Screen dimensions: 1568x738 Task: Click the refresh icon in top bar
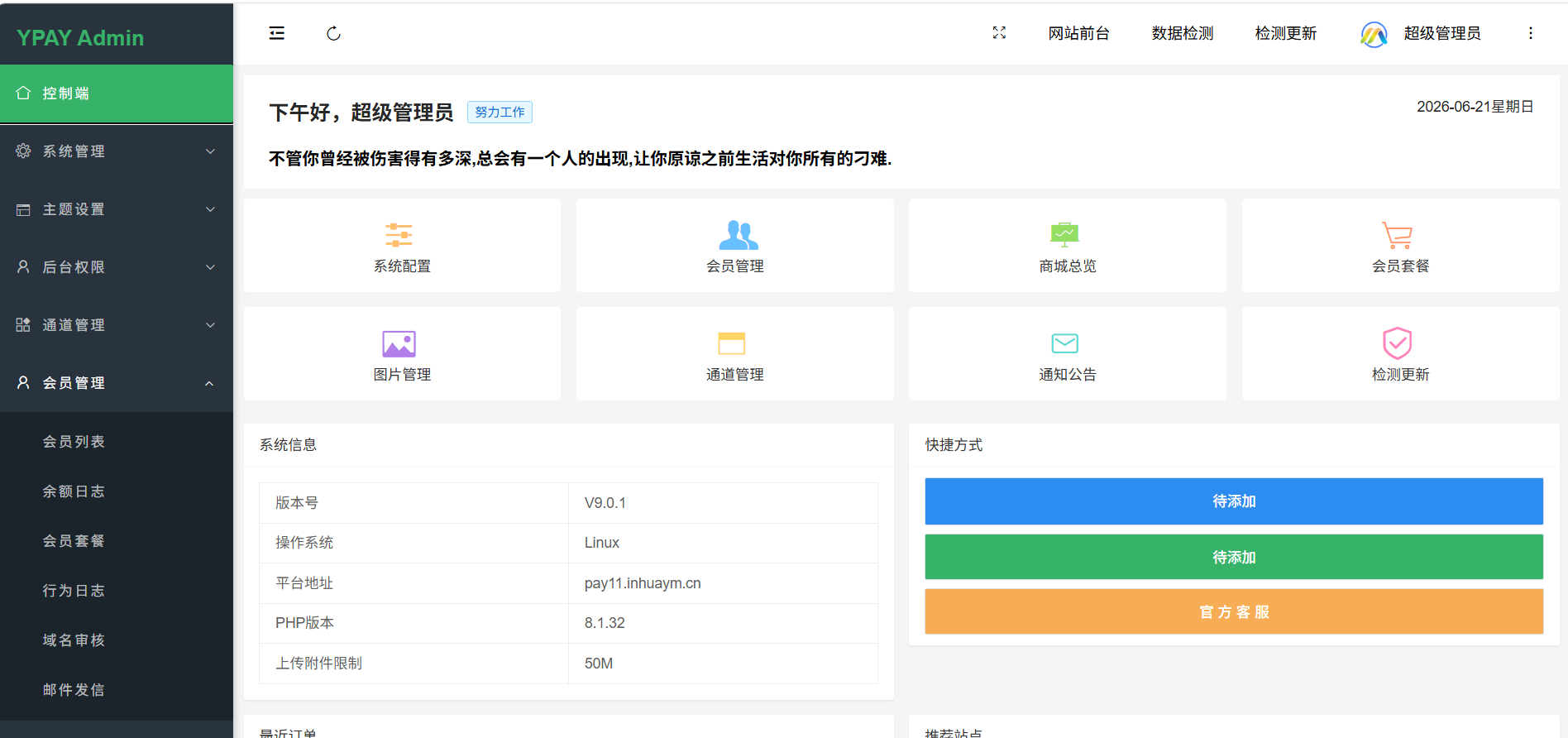coord(333,33)
